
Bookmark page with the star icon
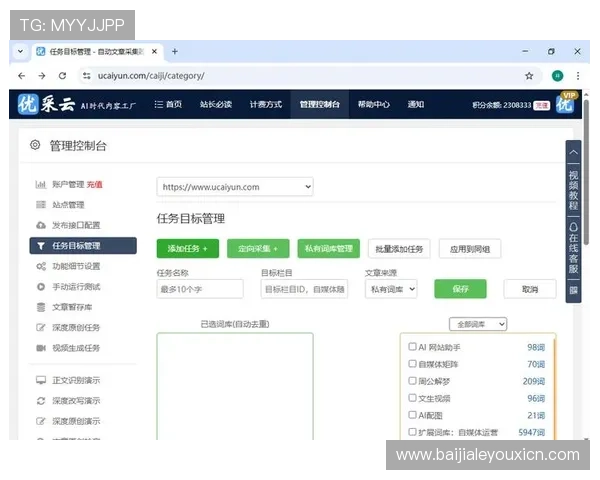click(x=529, y=76)
